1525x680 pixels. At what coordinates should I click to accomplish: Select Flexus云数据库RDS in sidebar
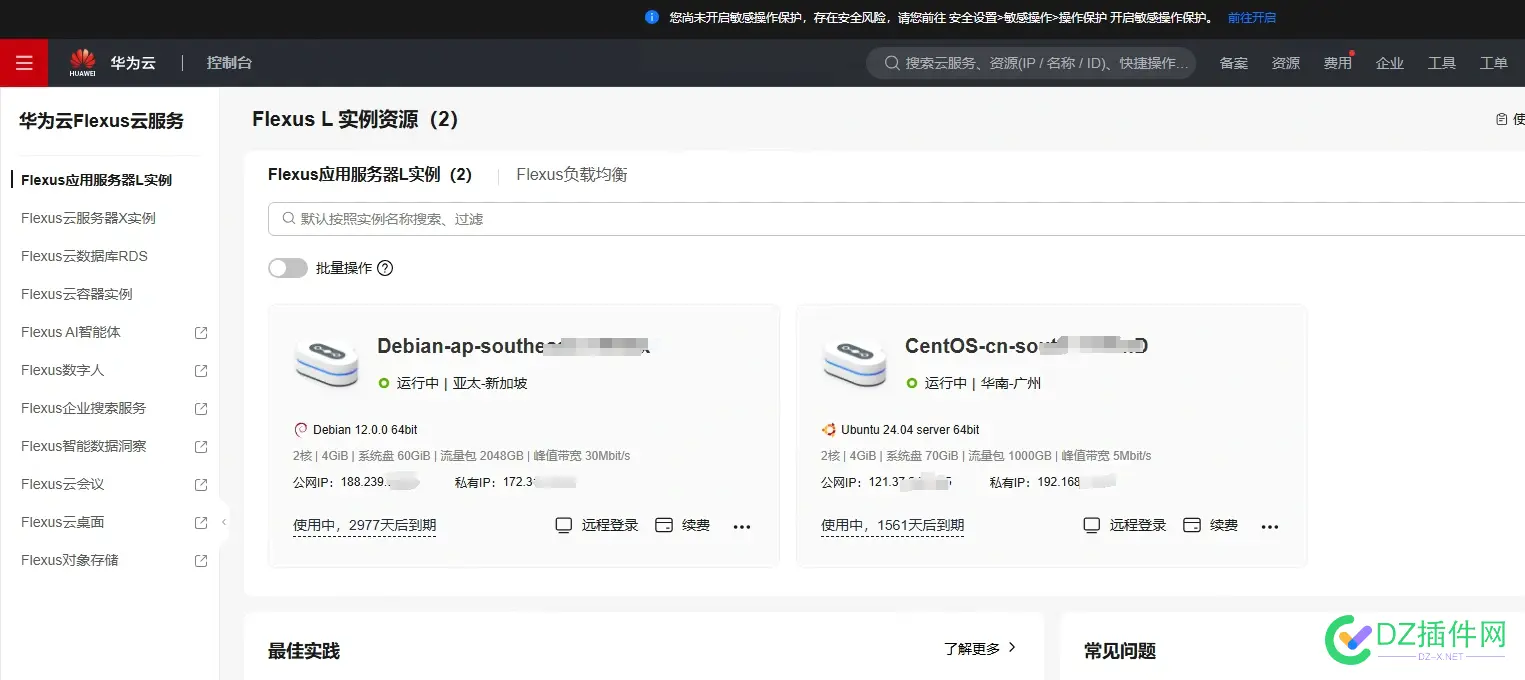point(84,256)
